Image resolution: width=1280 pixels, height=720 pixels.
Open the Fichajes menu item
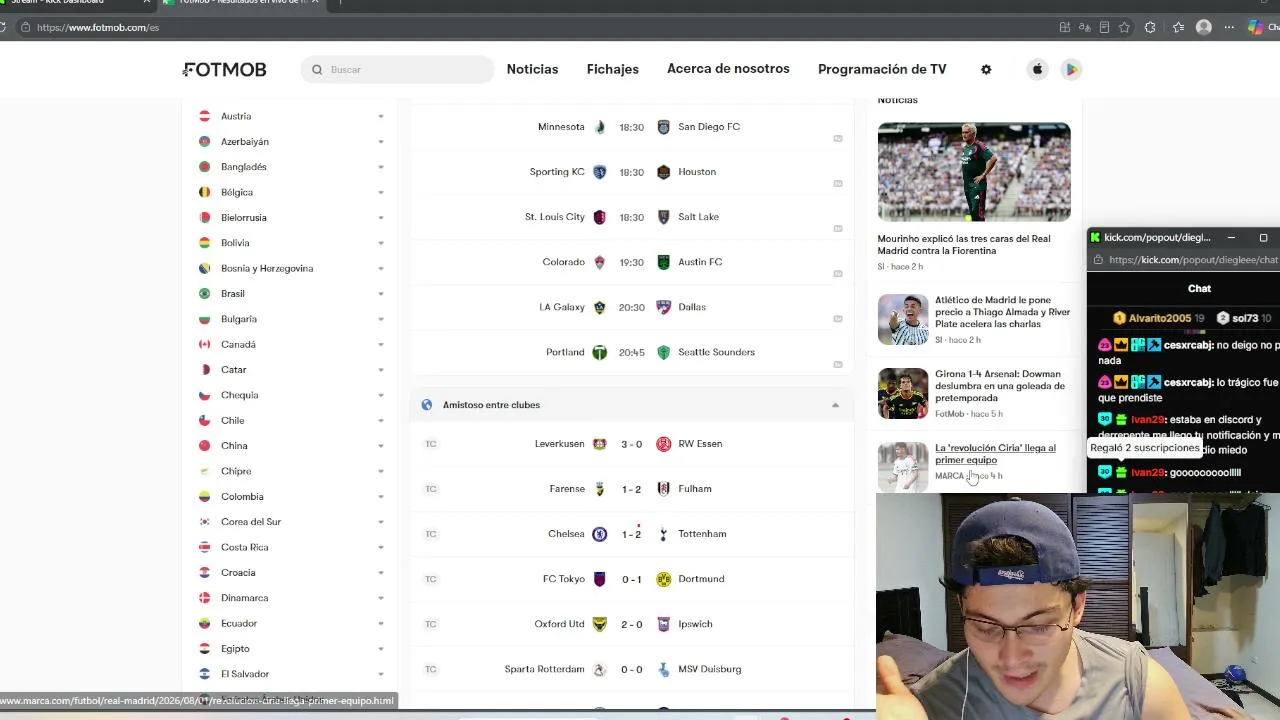[612, 69]
